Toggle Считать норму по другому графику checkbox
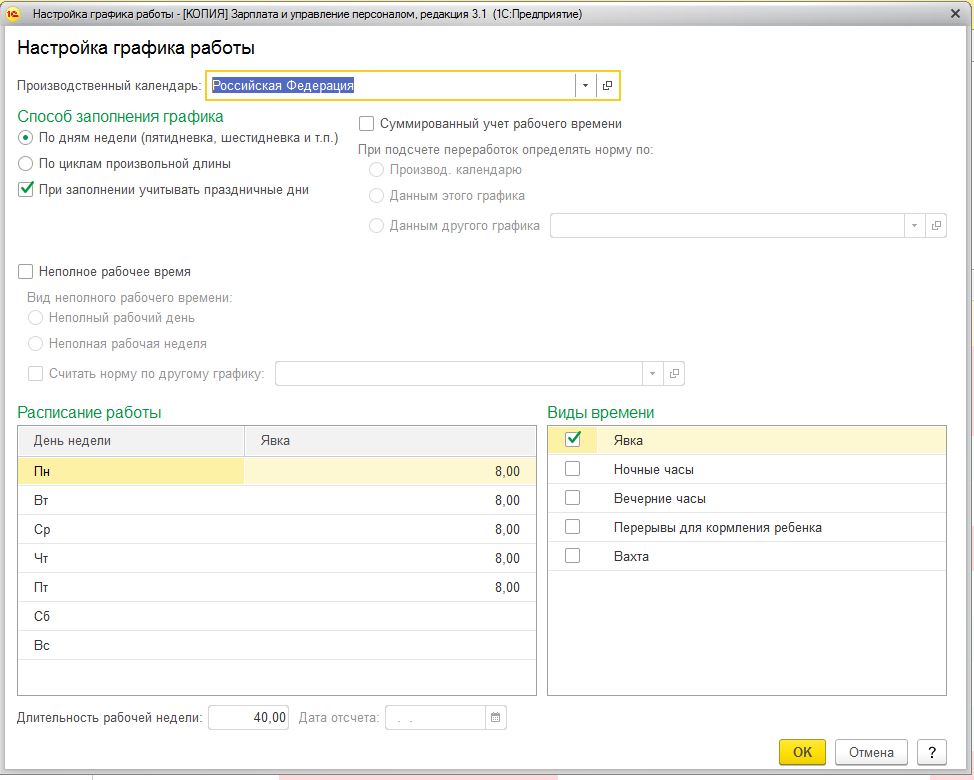Screen dimensions: 974x780 (x=35, y=373)
